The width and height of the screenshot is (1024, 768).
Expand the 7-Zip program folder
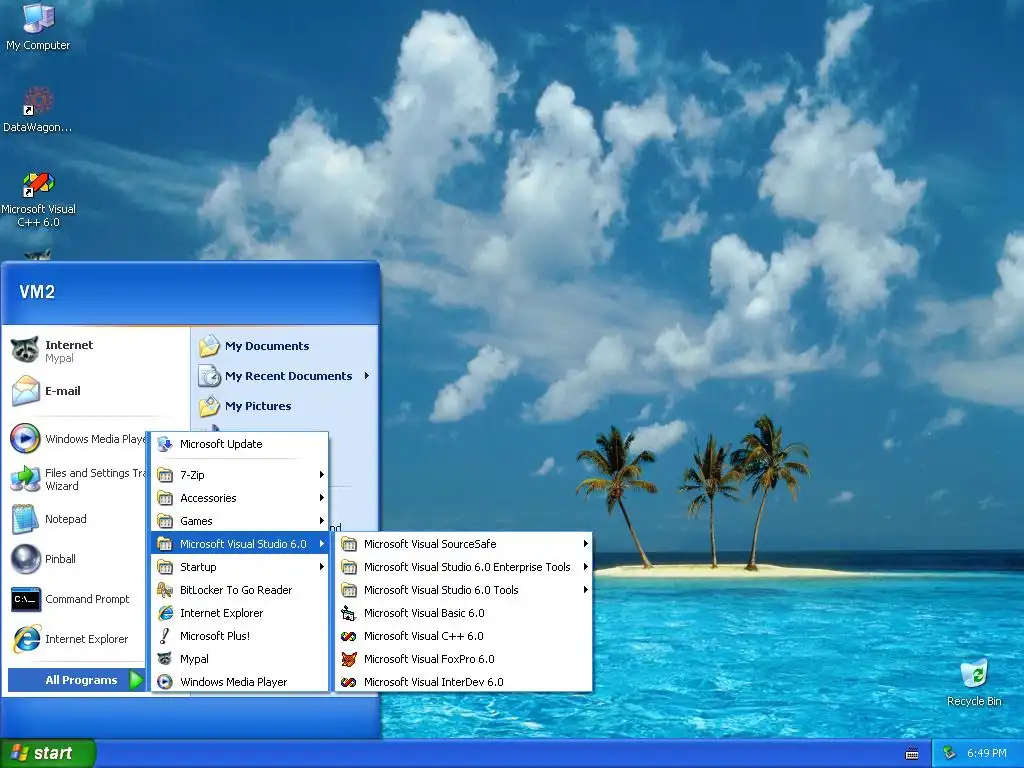point(240,475)
